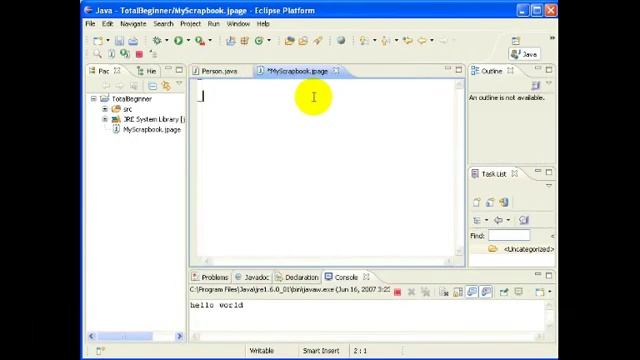640x360 pixels.
Task: Click the External Tools run icon
Action: pyautogui.click(x=200, y=40)
